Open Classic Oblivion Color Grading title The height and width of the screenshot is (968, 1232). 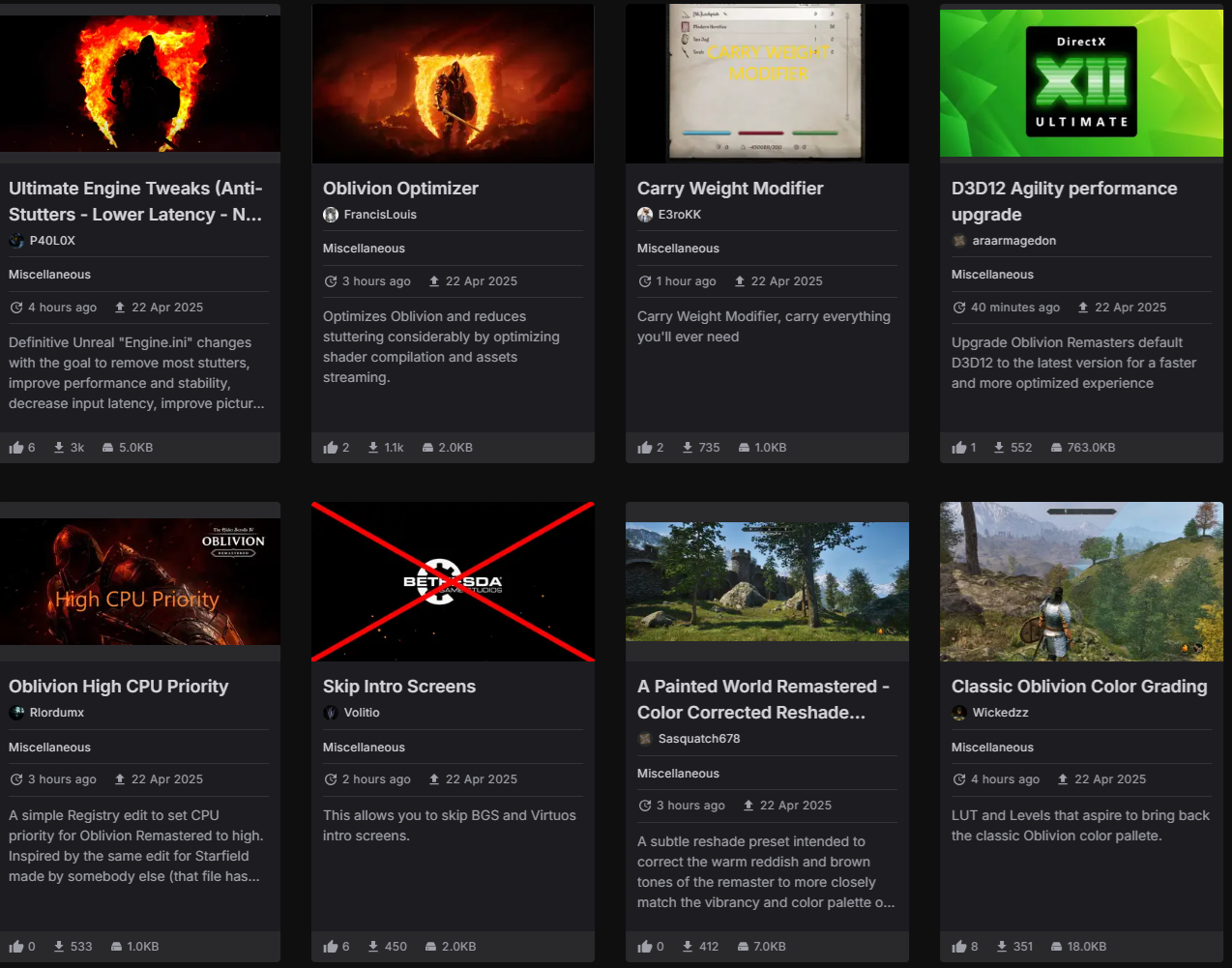coord(1079,687)
